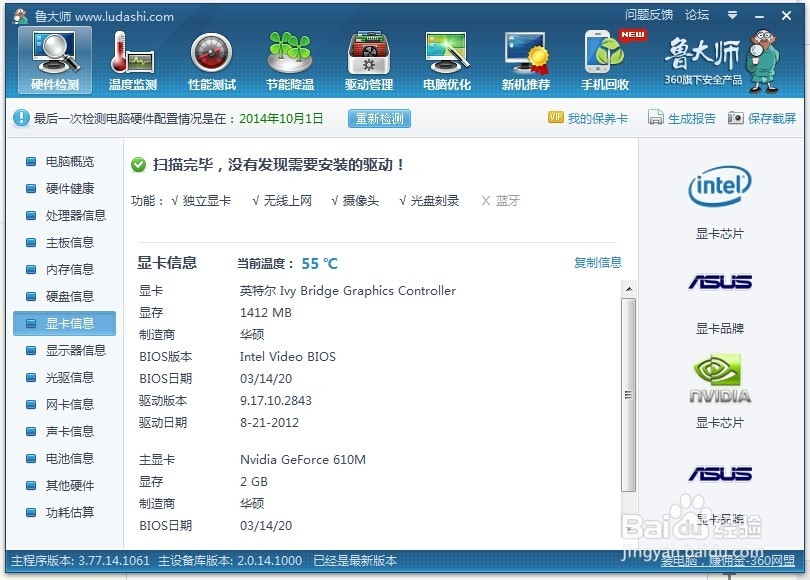Click the green scan-complete checkmark icon
Image resolution: width=810 pixels, height=580 pixels.
[x=138, y=165]
